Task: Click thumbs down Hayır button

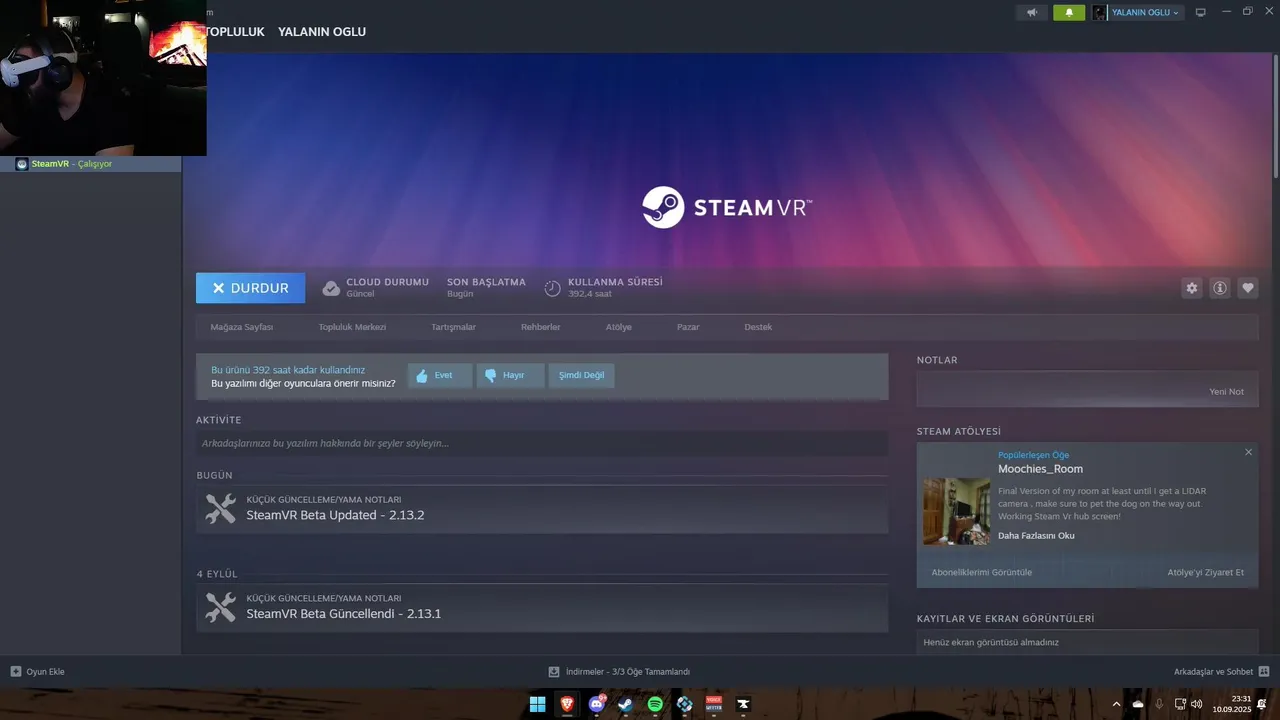Action: click(x=510, y=376)
